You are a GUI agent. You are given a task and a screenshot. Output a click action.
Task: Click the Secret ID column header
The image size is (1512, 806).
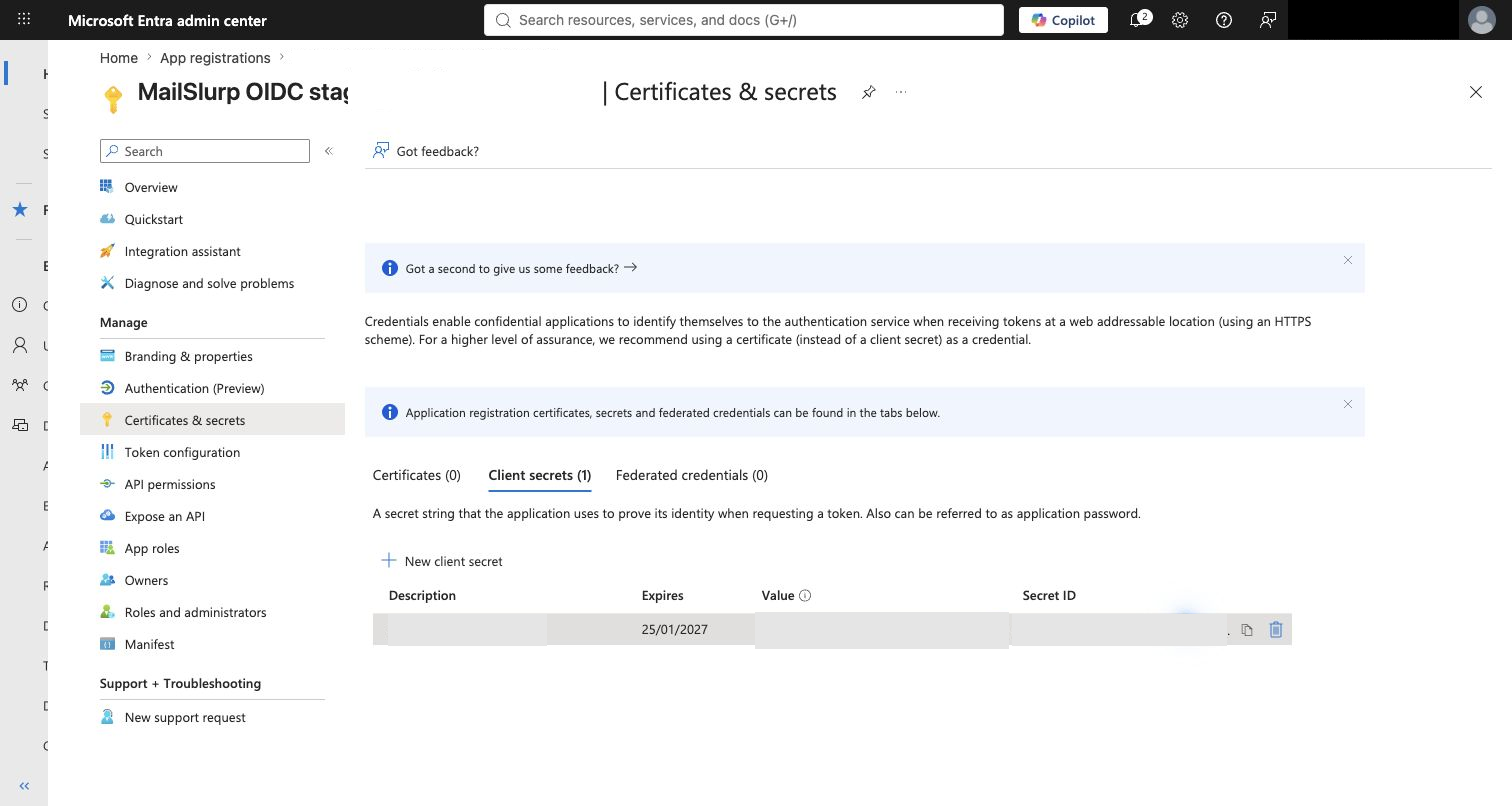[1049, 595]
